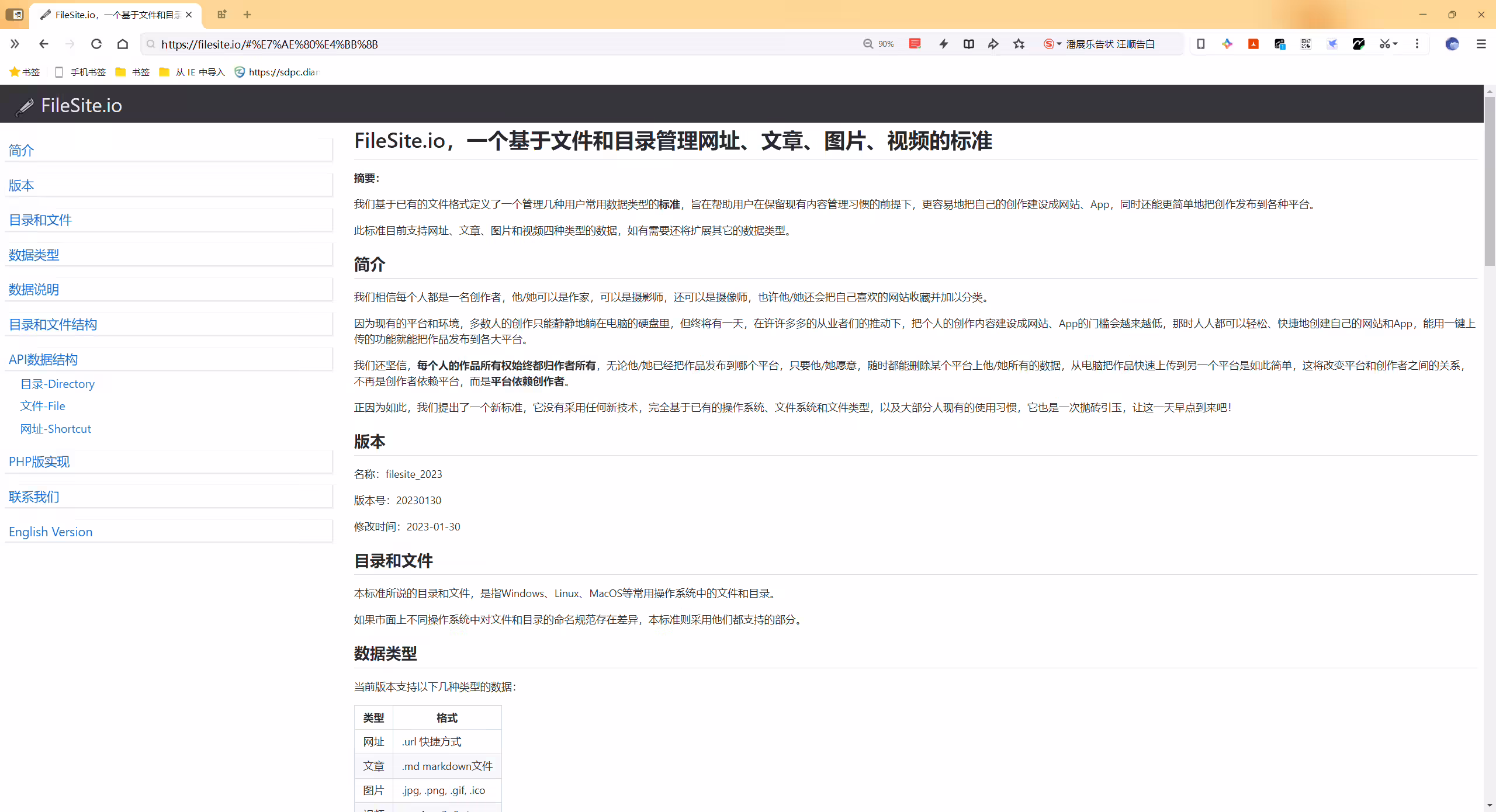The image size is (1496, 812).
Task: Switch to the English Version page
Action: coord(51,532)
